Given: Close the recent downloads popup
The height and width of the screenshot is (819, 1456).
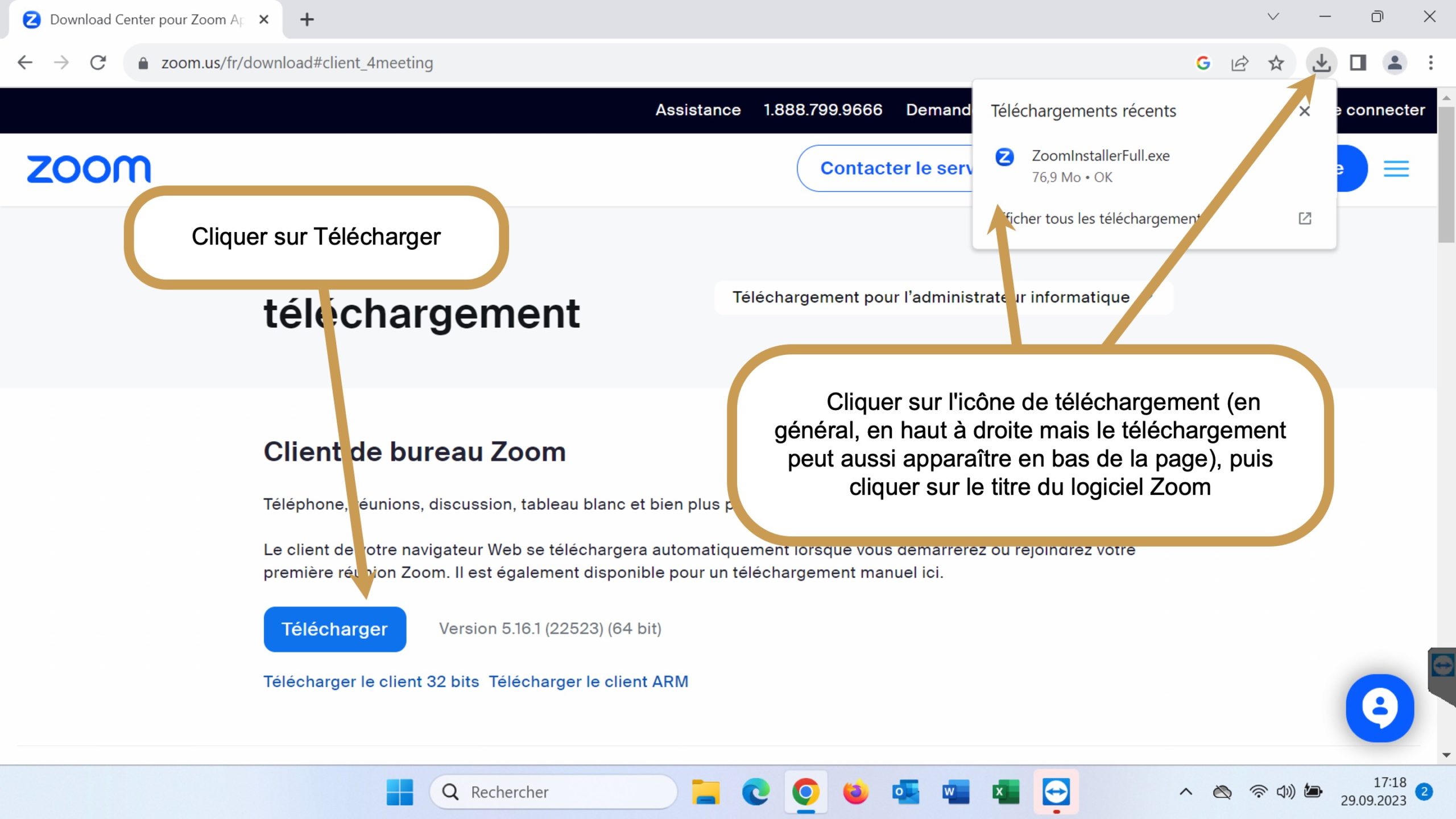Looking at the screenshot, I should coord(1305,111).
